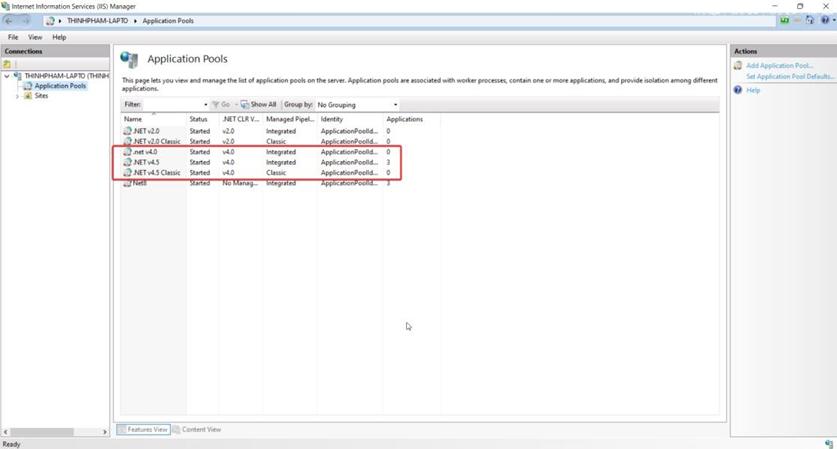Viewport: 837px width, 449px height.
Task: Click the .NET v4.5 Classic pool icon
Action: tap(127, 173)
